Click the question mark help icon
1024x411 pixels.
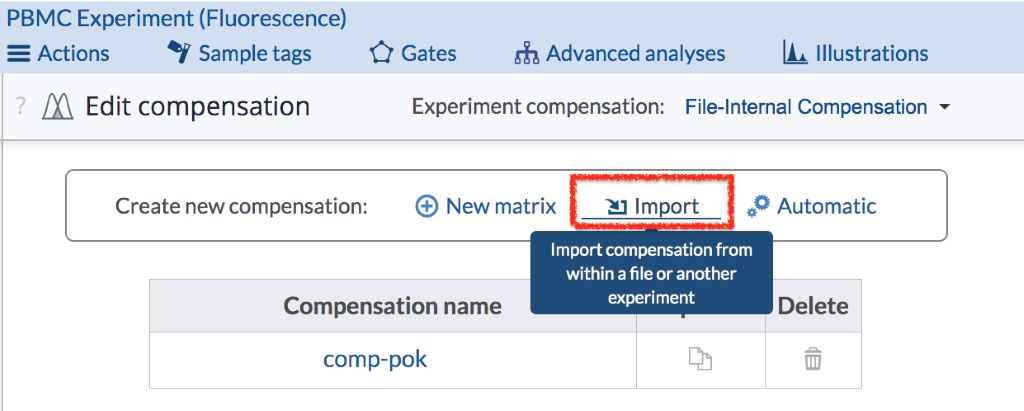[x=21, y=107]
